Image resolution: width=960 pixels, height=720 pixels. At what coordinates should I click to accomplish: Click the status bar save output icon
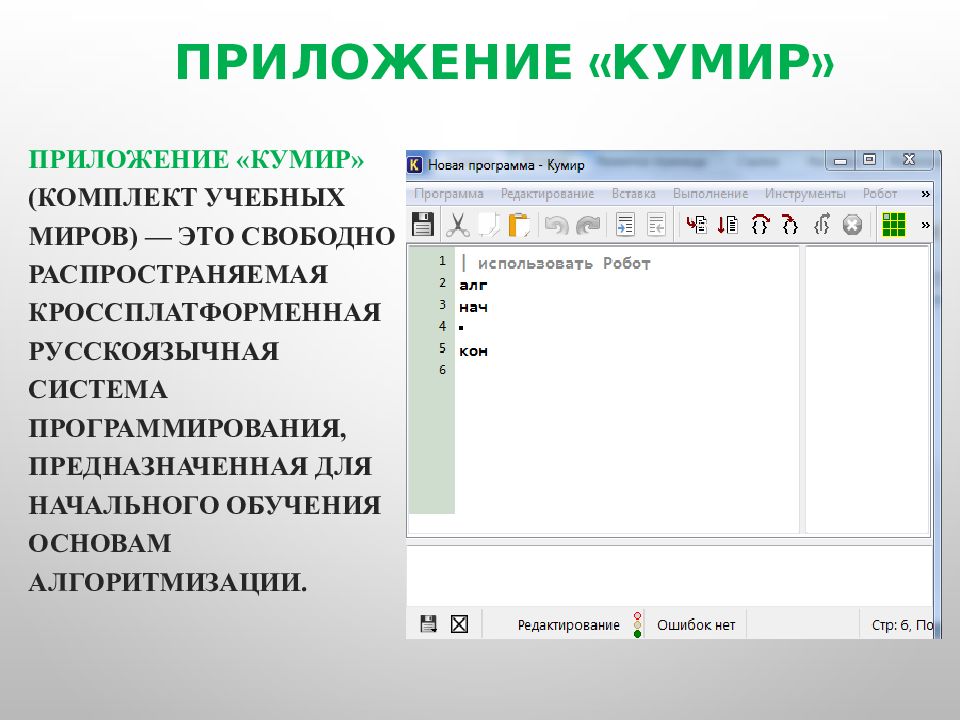point(429,624)
